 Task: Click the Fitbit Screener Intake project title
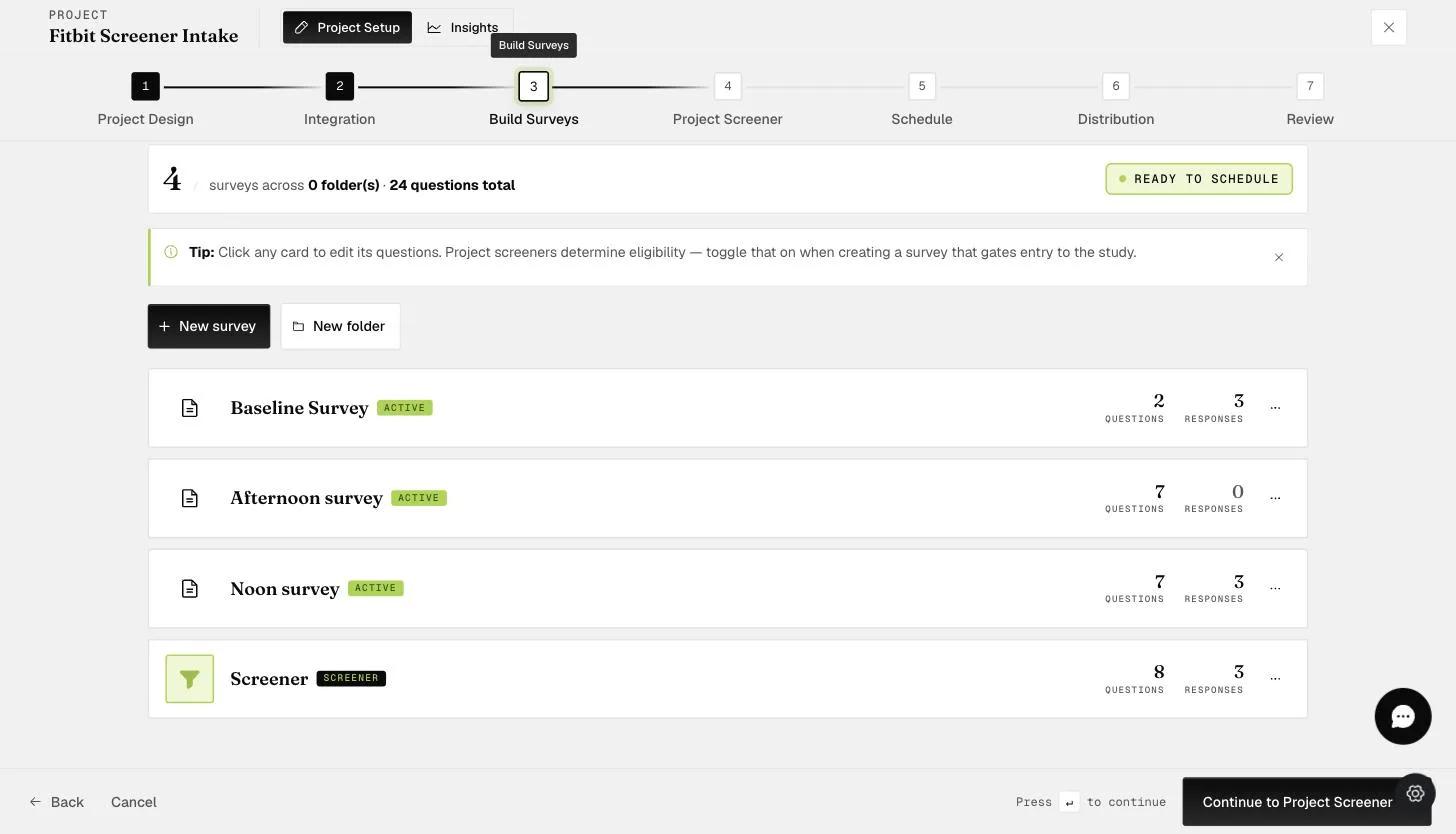(x=144, y=36)
